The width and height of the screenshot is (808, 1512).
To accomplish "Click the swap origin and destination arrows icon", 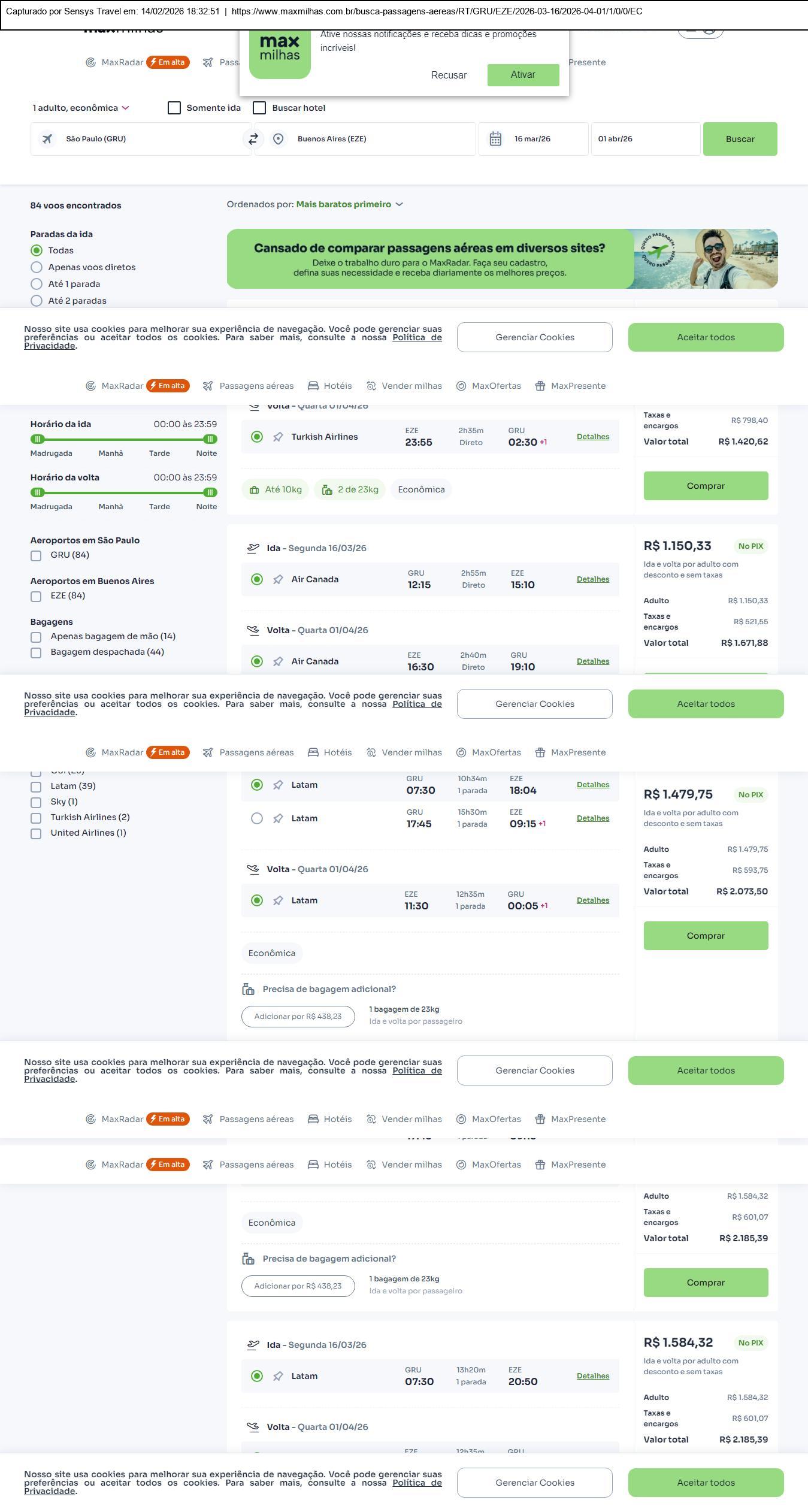I will pos(253,139).
